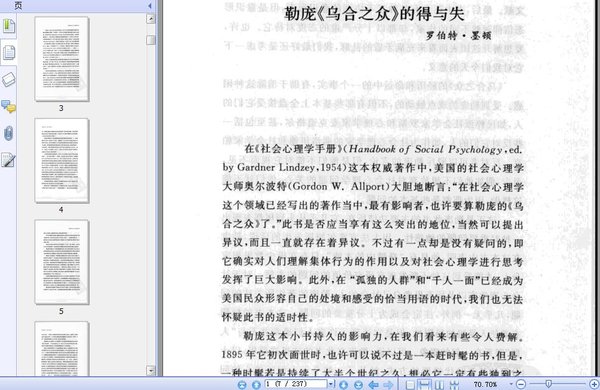Click the text 'by Gardner Lindzey,1954'
This screenshot has width=600, height=390.
point(283,168)
